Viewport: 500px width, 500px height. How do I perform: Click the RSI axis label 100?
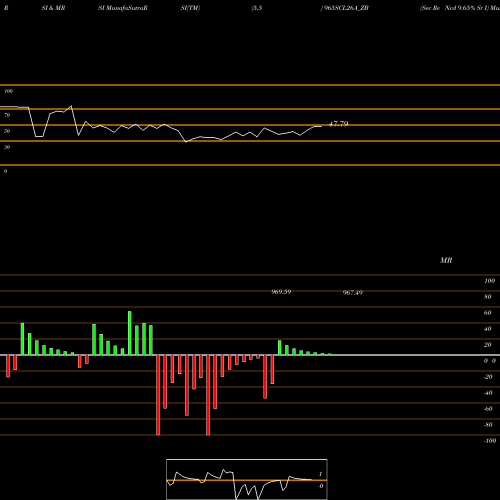click(x=9, y=91)
